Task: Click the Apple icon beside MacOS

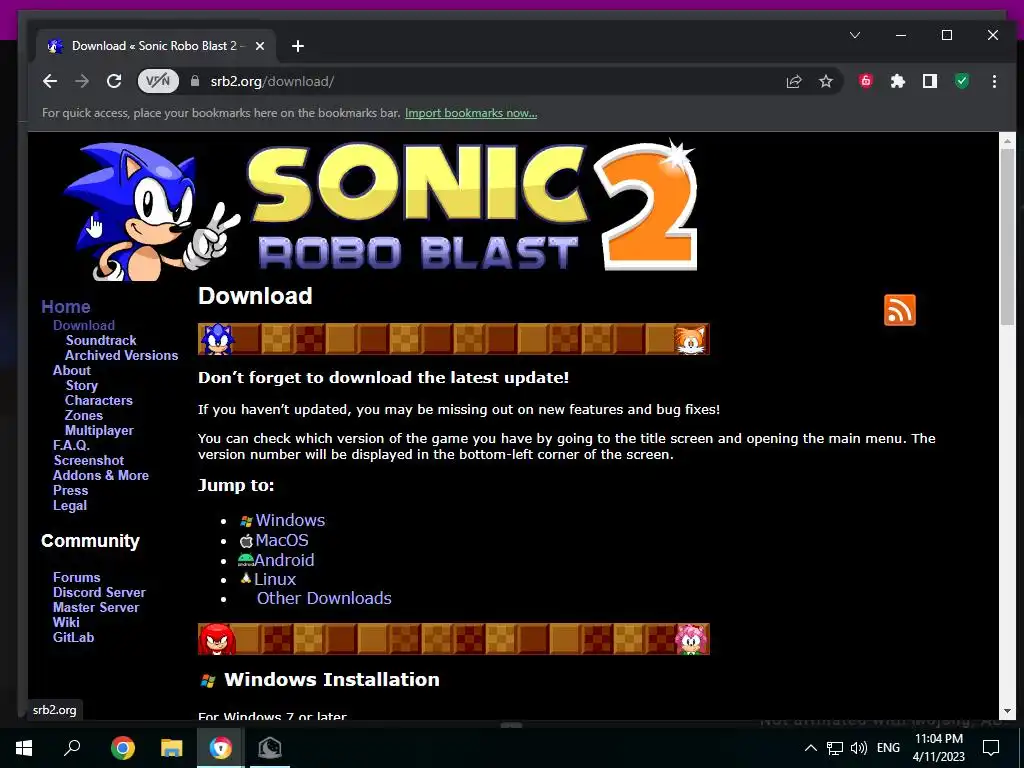Action: pyautogui.click(x=246, y=541)
